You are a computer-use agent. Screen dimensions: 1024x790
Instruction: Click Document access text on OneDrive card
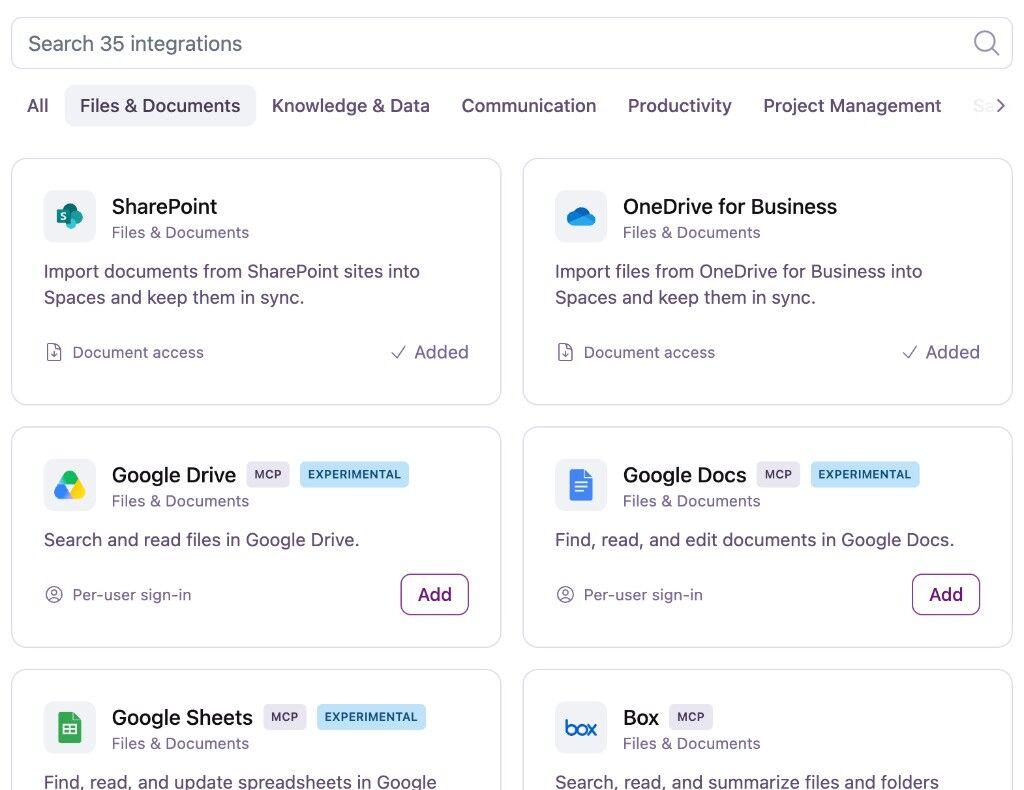tap(650, 353)
